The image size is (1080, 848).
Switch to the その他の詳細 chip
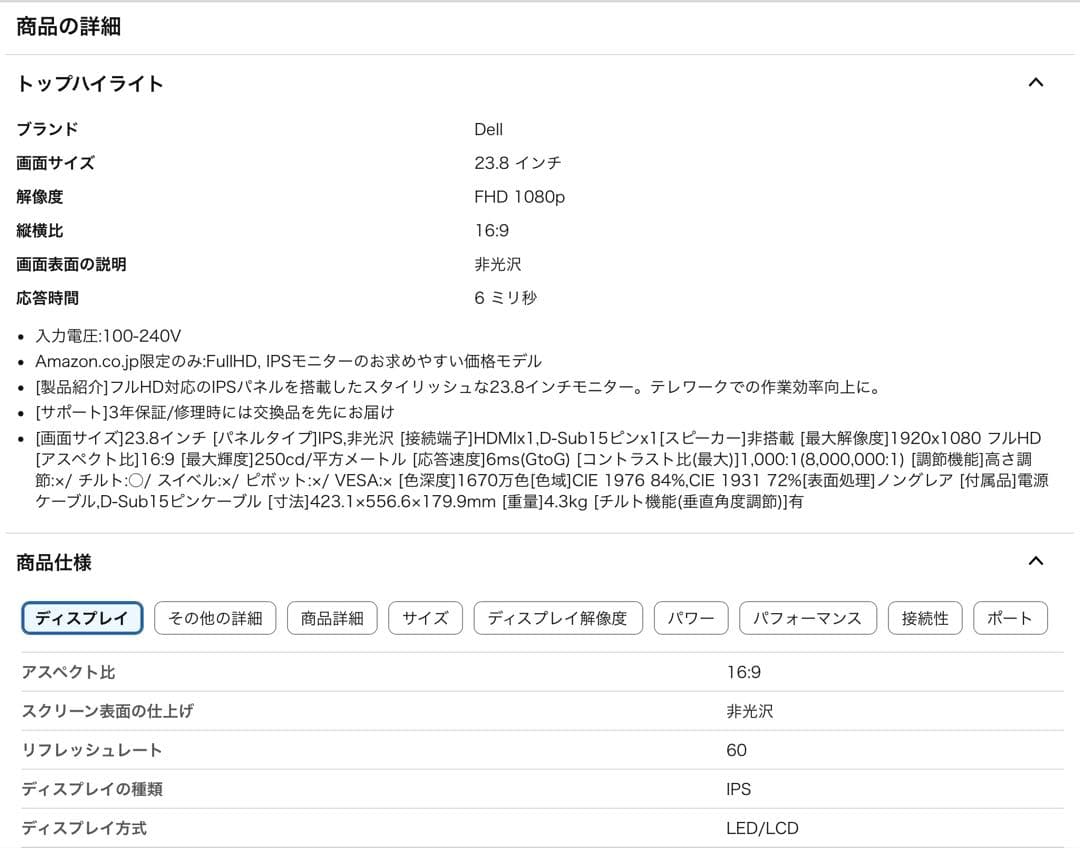coord(215,618)
